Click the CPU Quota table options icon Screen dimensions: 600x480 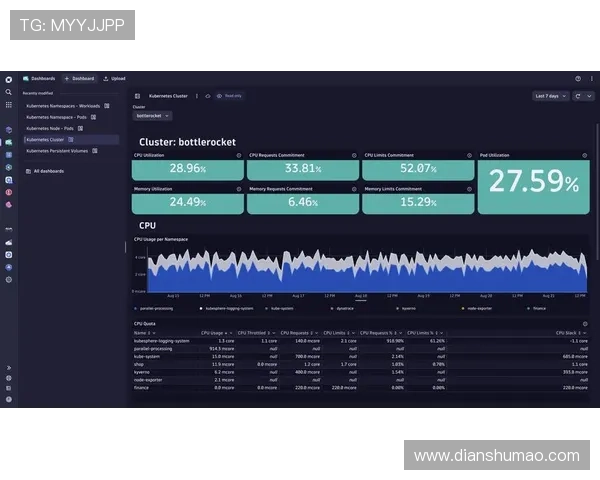[x=585, y=324]
